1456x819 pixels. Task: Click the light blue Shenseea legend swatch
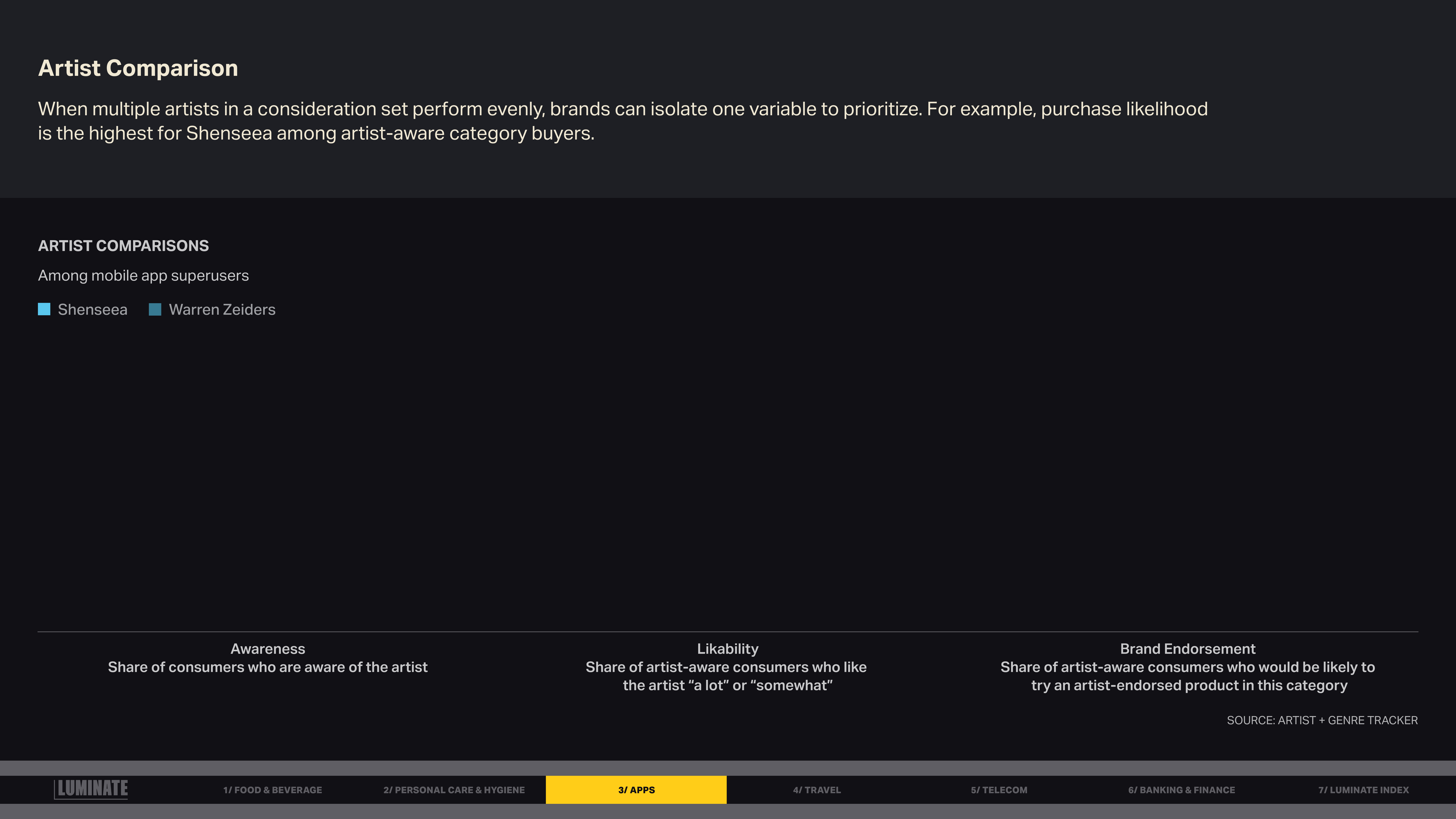tap(44, 309)
